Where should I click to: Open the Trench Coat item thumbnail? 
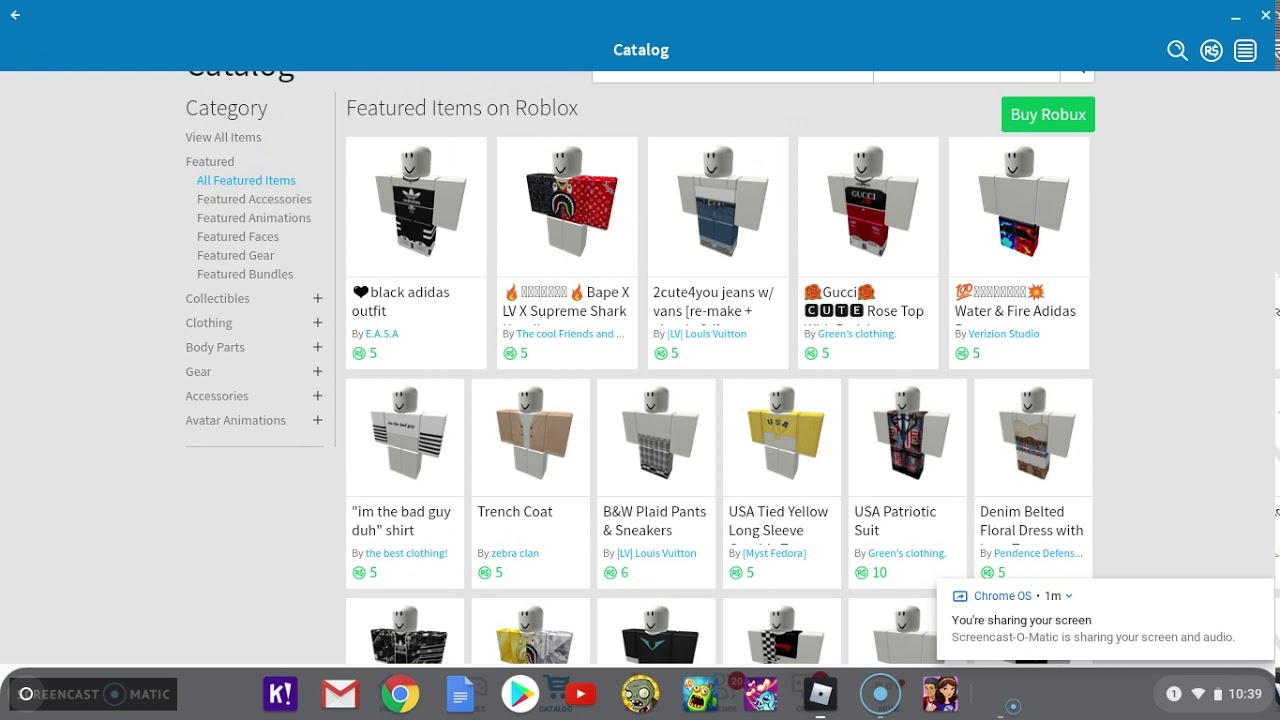531,437
